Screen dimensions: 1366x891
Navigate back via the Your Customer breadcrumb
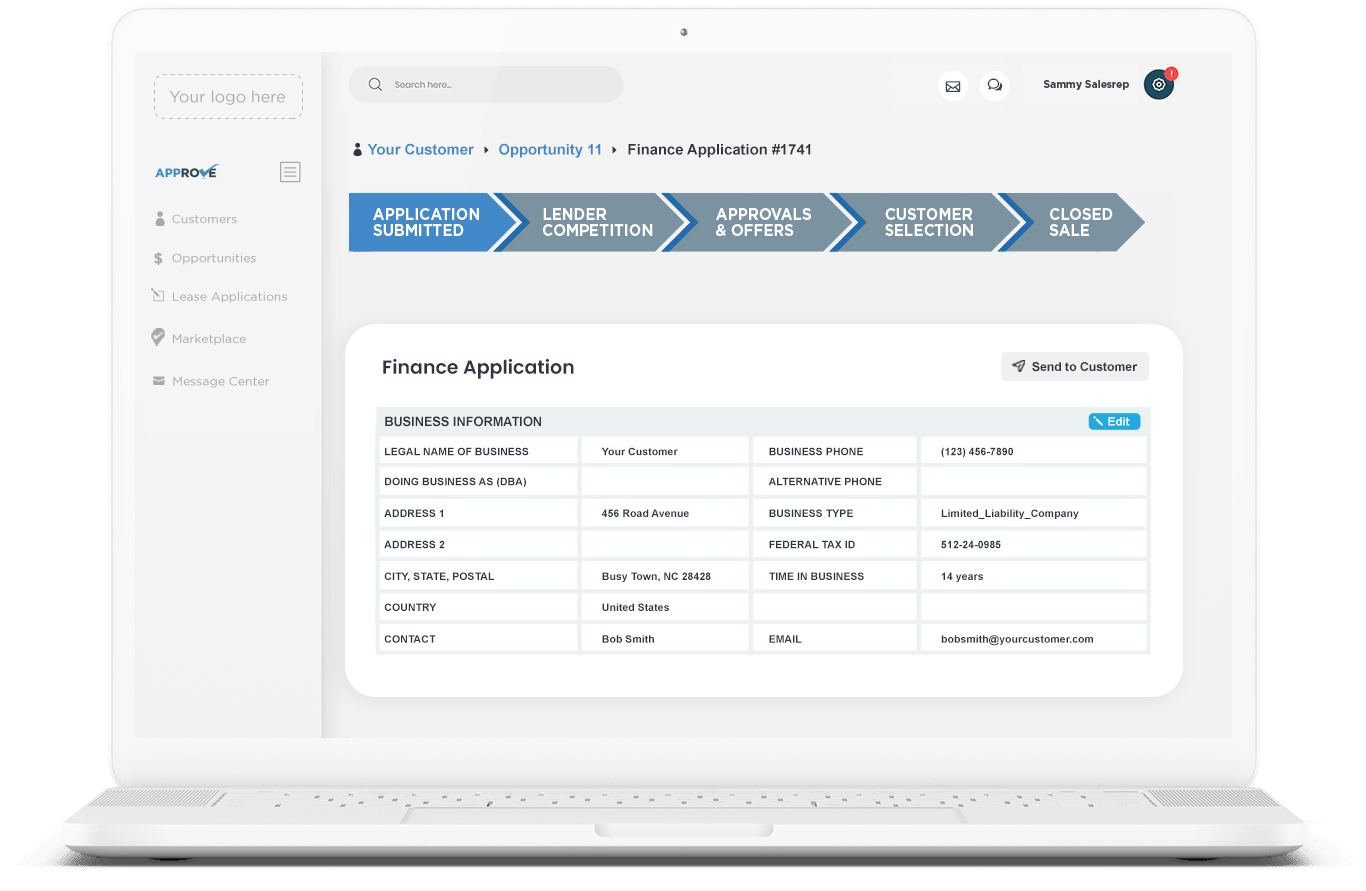tap(420, 149)
